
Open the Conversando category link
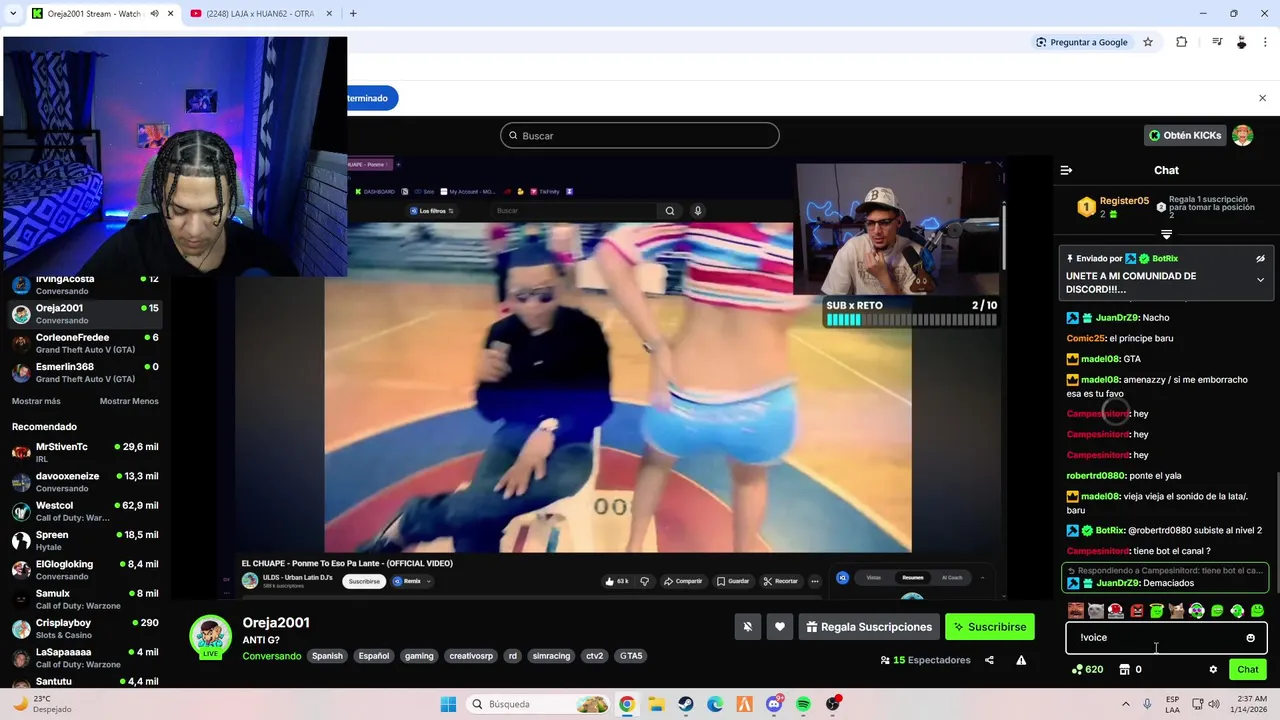click(x=271, y=656)
